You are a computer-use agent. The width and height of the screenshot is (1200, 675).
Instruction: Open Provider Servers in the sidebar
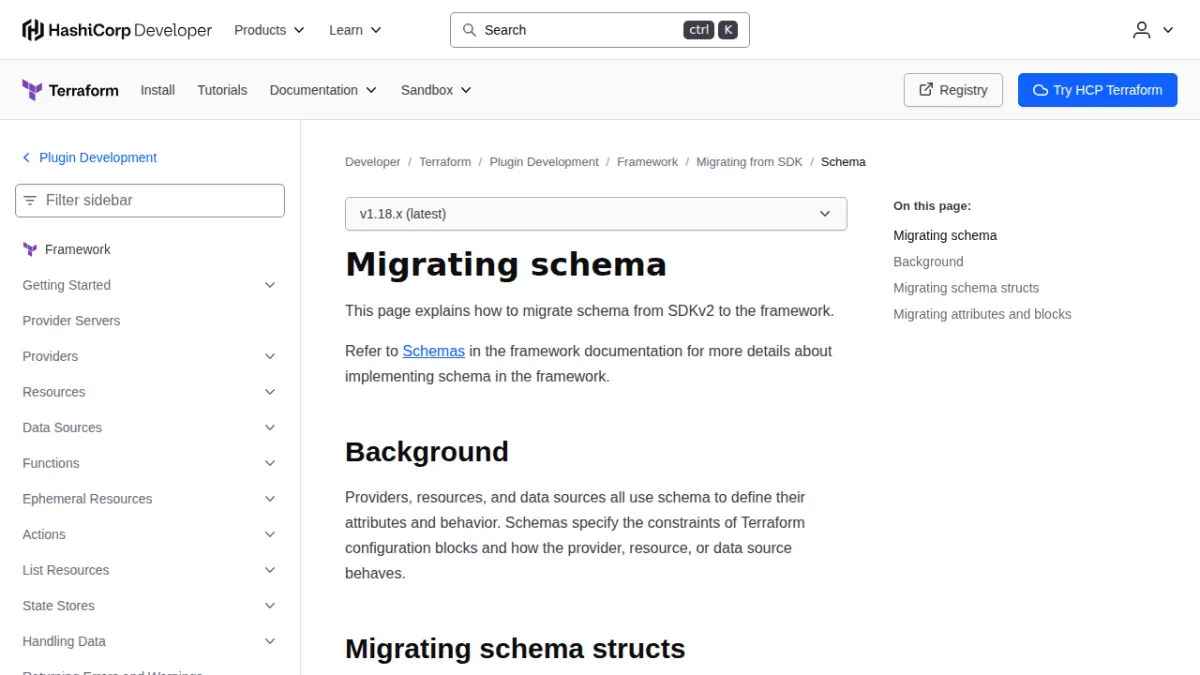(x=71, y=321)
